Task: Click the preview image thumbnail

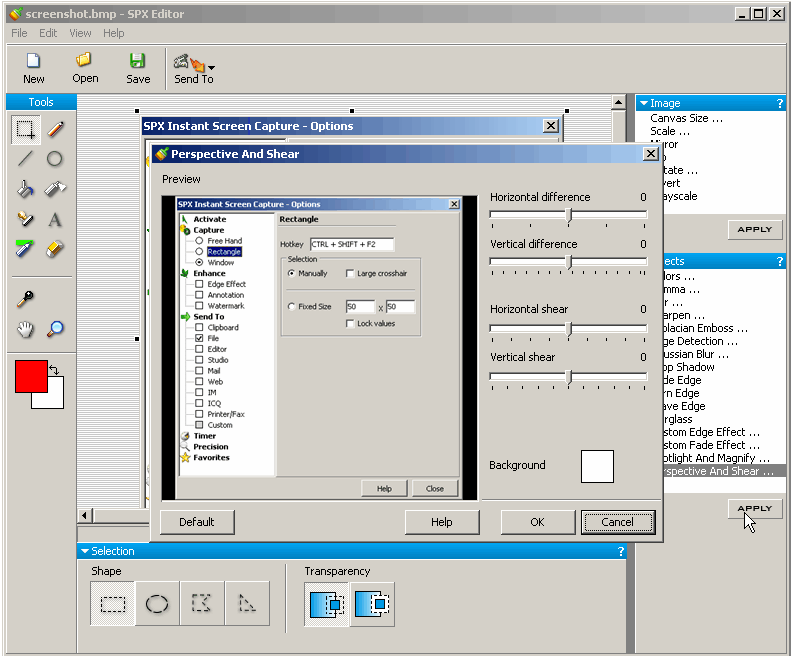Action: point(320,348)
